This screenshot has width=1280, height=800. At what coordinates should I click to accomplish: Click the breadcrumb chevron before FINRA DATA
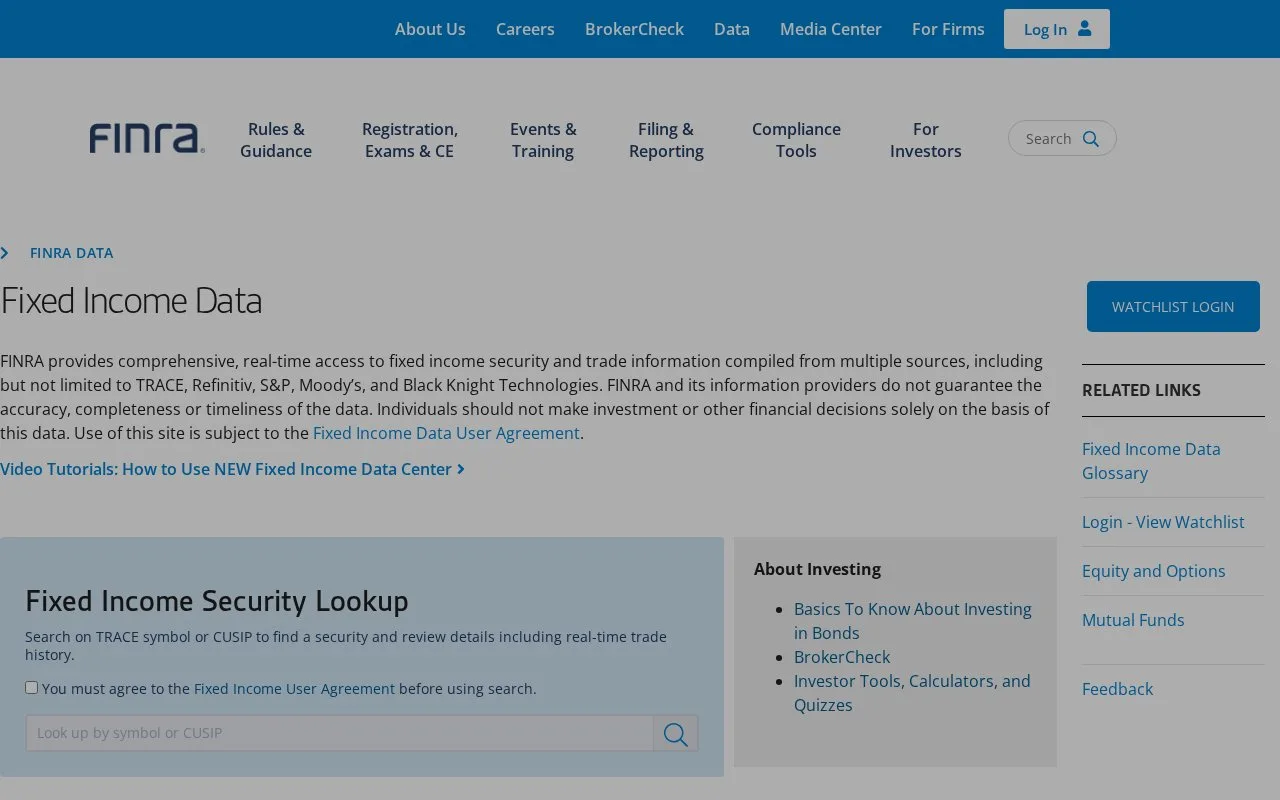pos(5,253)
